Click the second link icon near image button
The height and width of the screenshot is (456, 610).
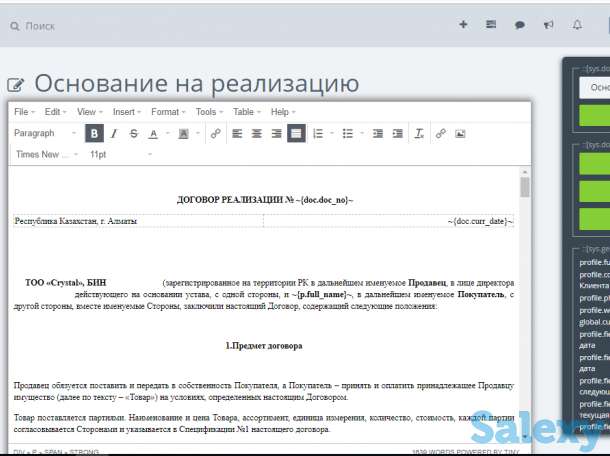pyautogui.click(x=440, y=133)
